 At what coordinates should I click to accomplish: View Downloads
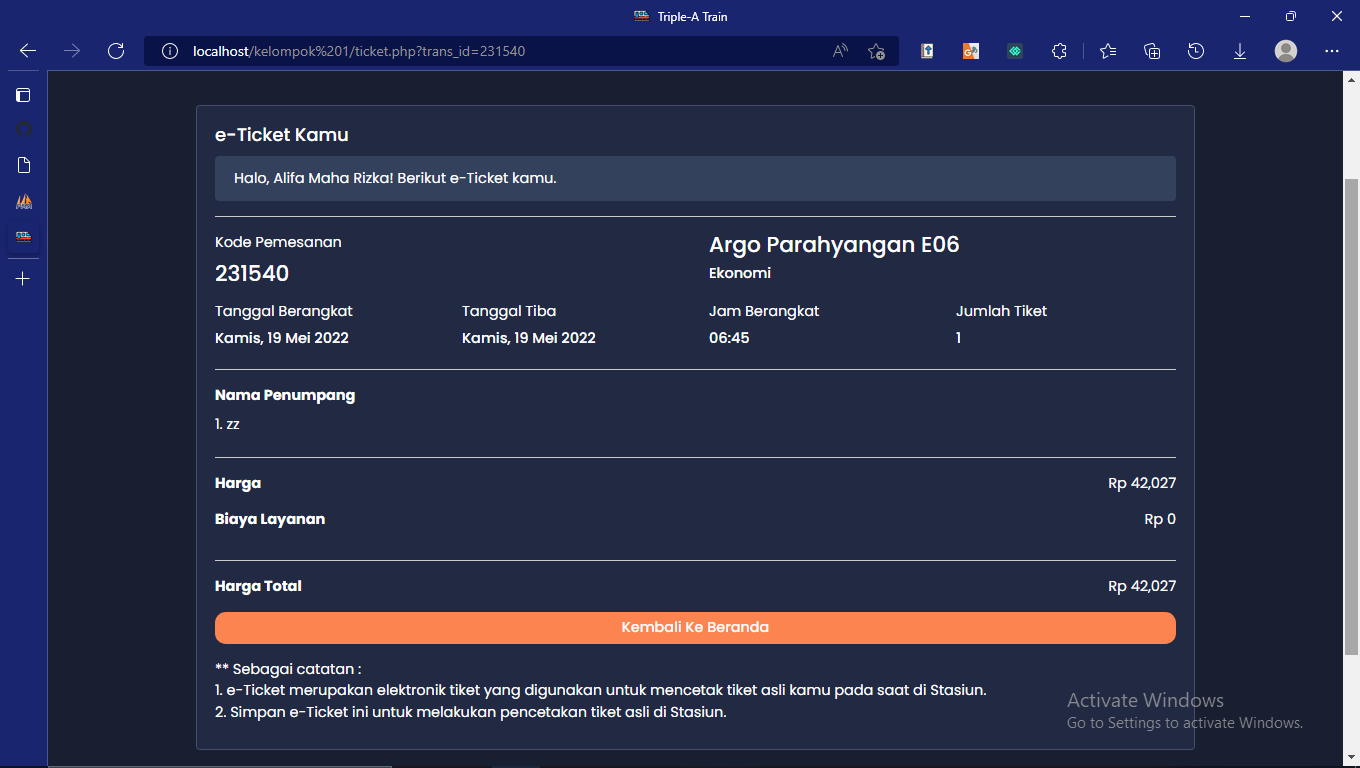coord(1240,50)
